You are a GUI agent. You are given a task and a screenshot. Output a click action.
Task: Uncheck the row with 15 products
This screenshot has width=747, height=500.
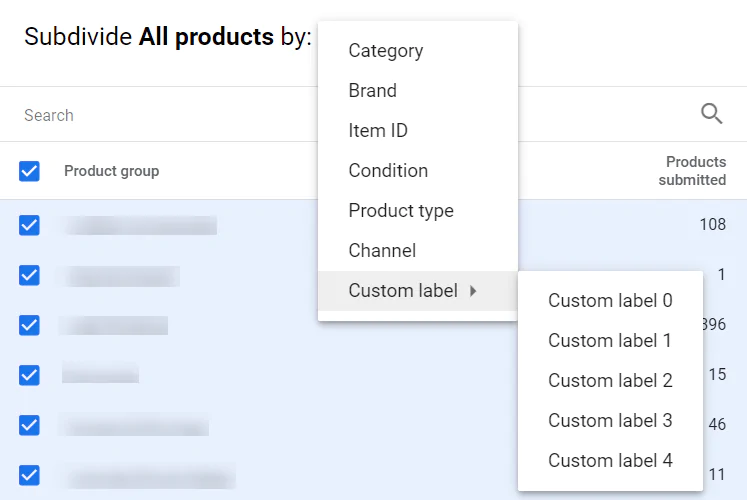[30, 375]
